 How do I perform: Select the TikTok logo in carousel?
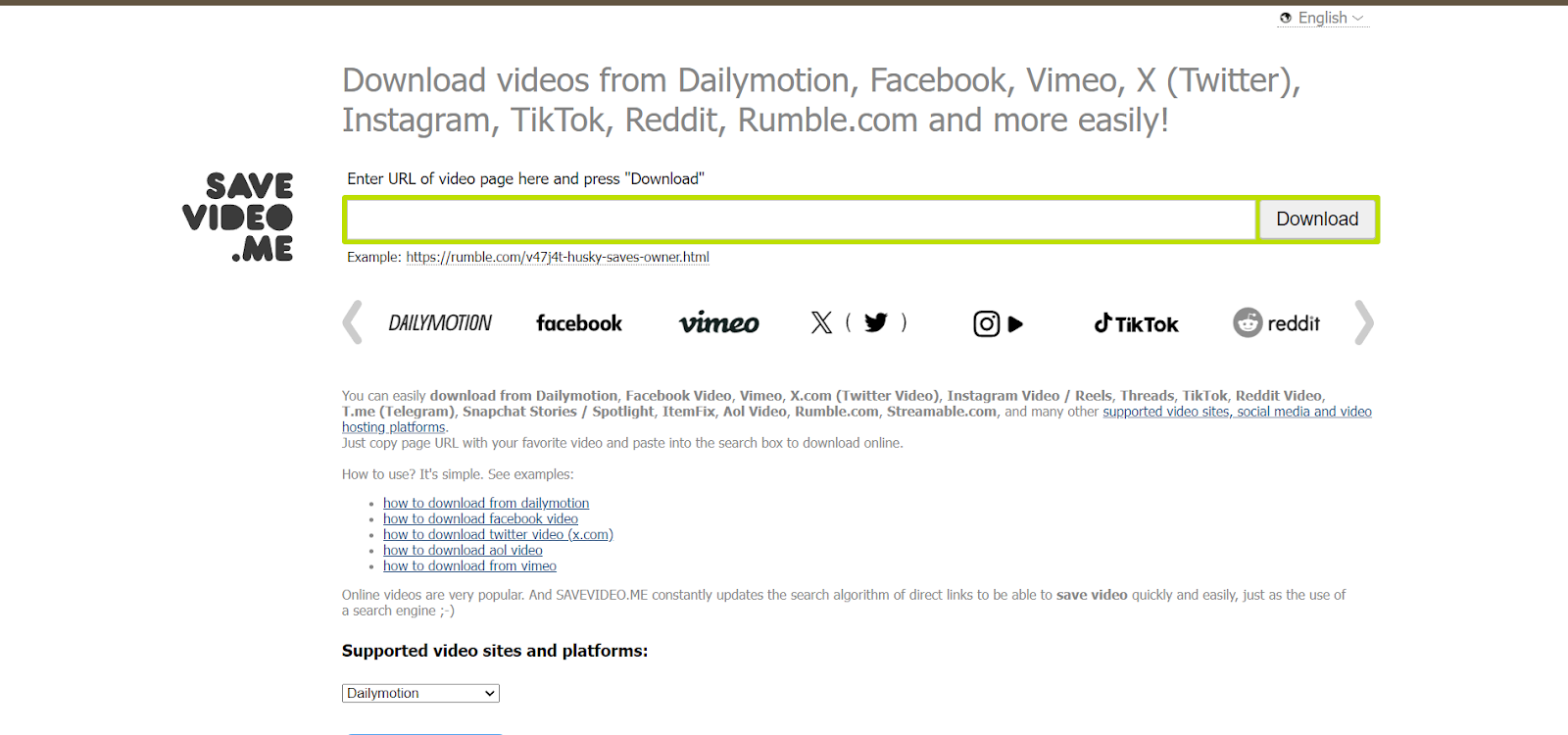point(1137,323)
